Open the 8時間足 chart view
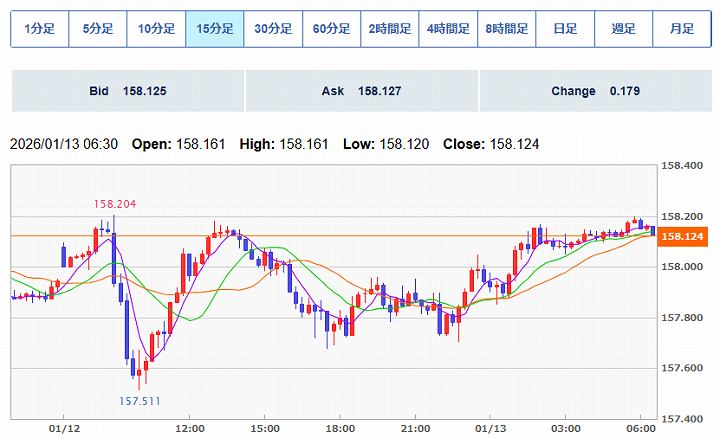 pos(507,29)
